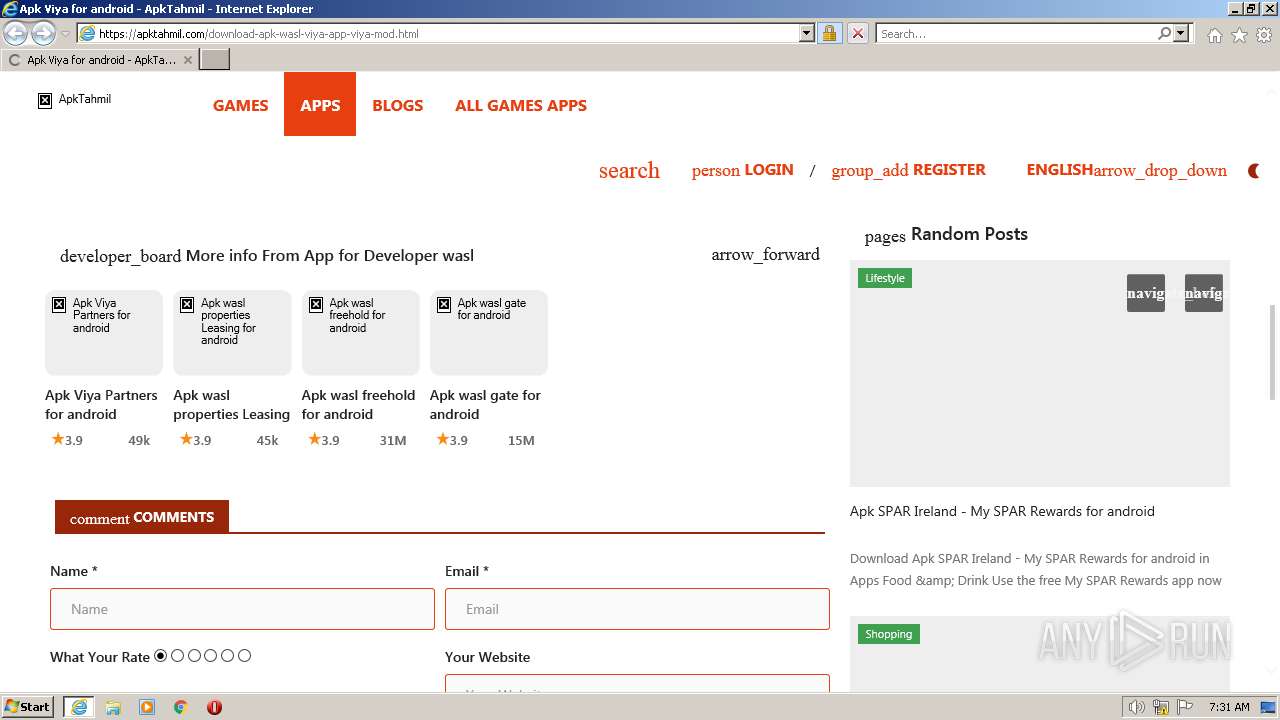Click the Shopping category badge
The width and height of the screenshot is (1280, 720).
click(x=889, y=634)
